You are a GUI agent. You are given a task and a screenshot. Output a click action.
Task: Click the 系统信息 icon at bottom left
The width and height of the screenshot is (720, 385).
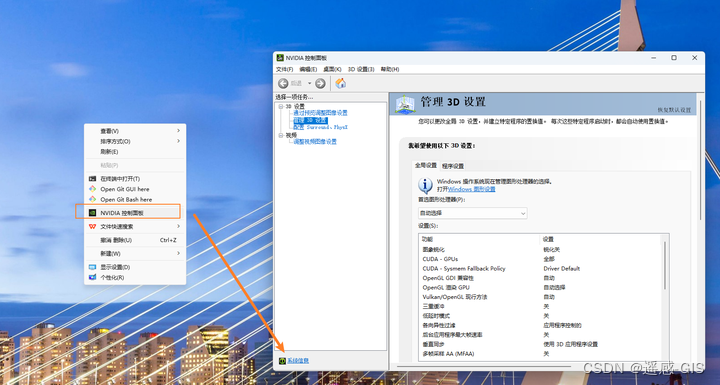pos(282,361)
